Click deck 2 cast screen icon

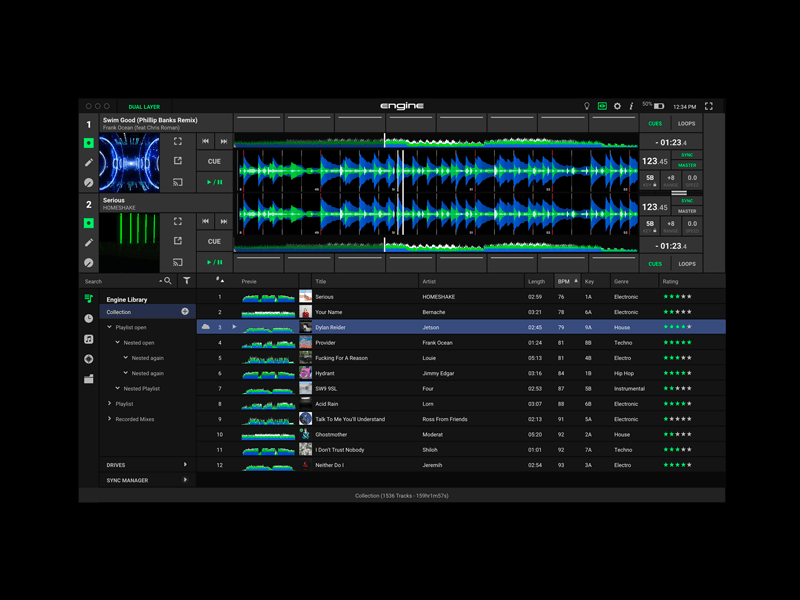pos(178,262)
